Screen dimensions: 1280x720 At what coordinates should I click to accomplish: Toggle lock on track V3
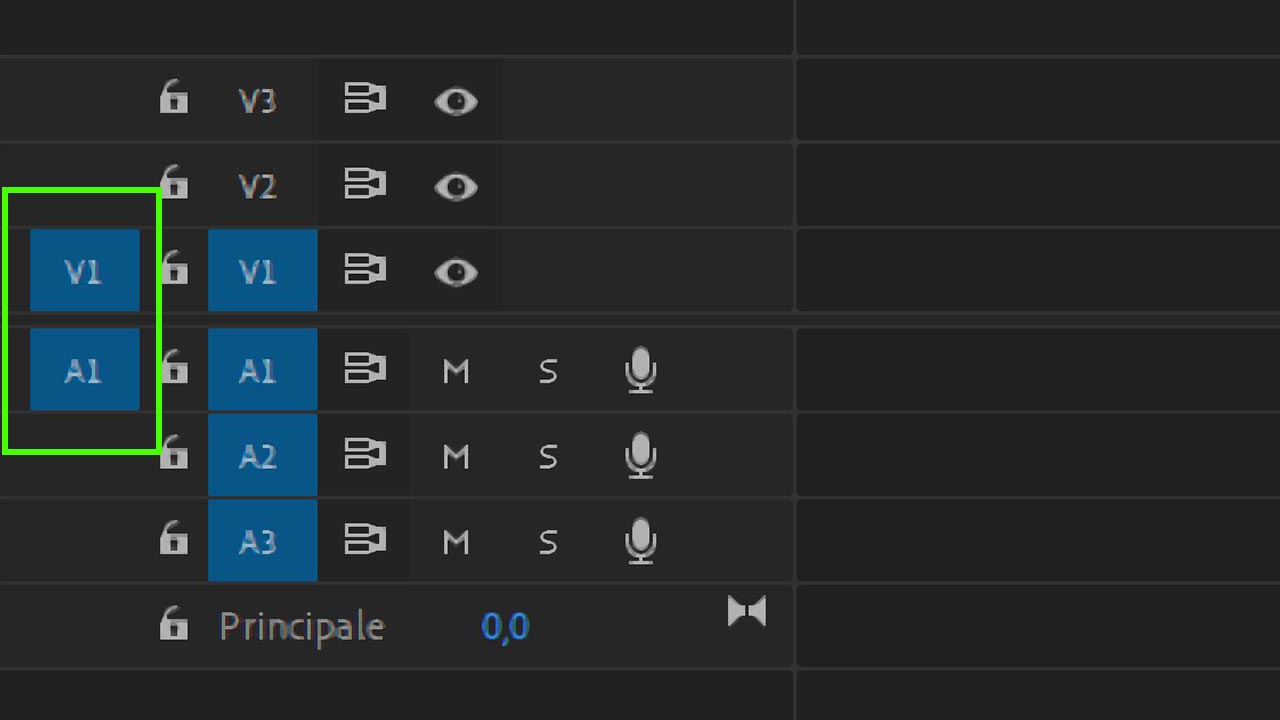click(x=174, y=100)
